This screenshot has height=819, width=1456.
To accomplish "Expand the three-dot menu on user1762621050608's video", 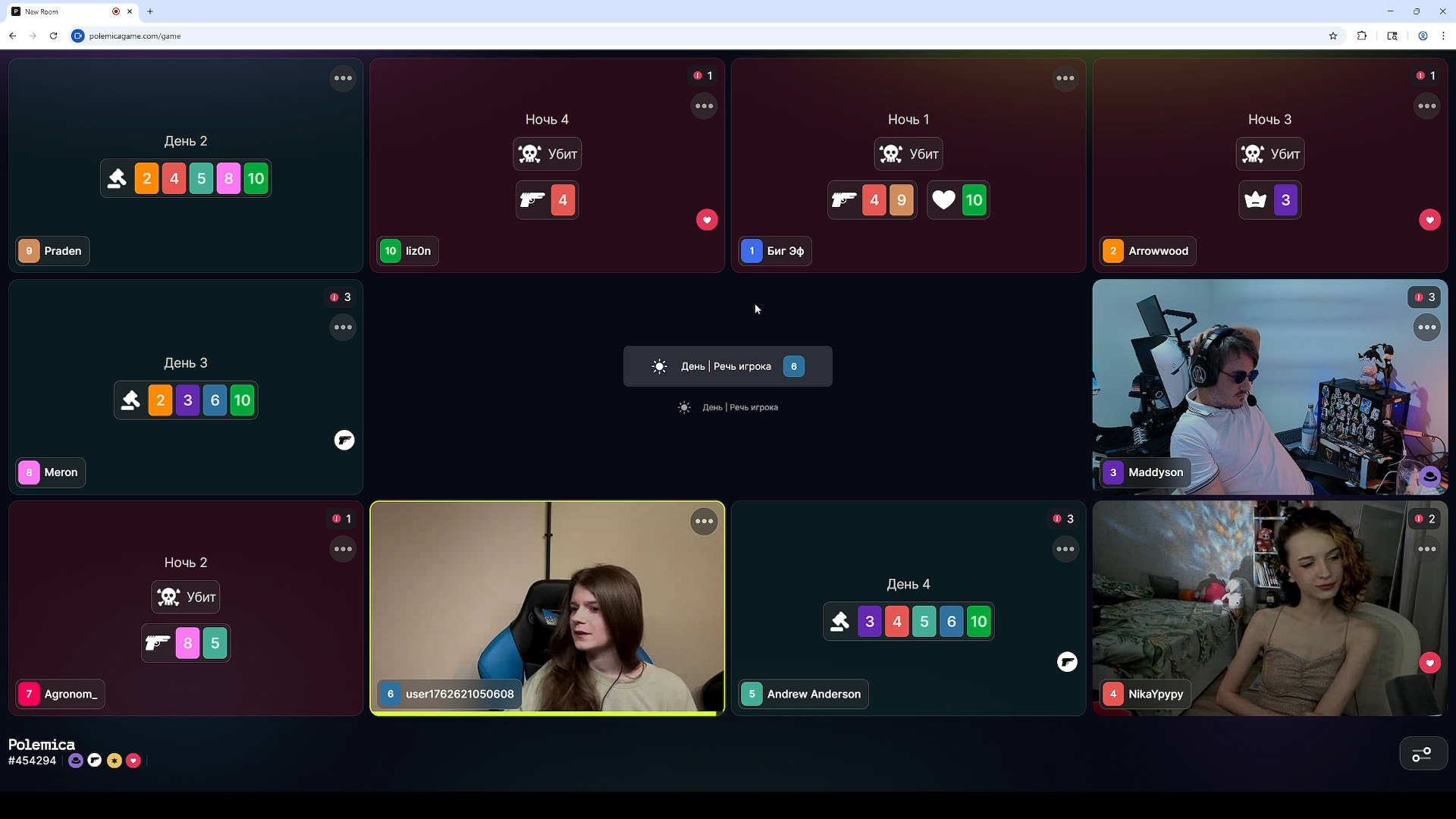I will (x=704, y=521).
